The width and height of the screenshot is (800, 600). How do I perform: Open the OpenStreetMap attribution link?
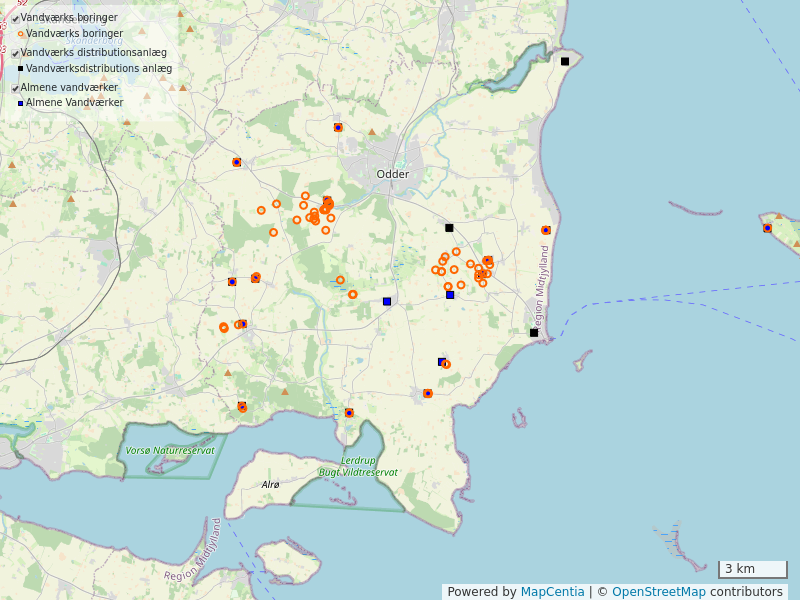point(658,592)
